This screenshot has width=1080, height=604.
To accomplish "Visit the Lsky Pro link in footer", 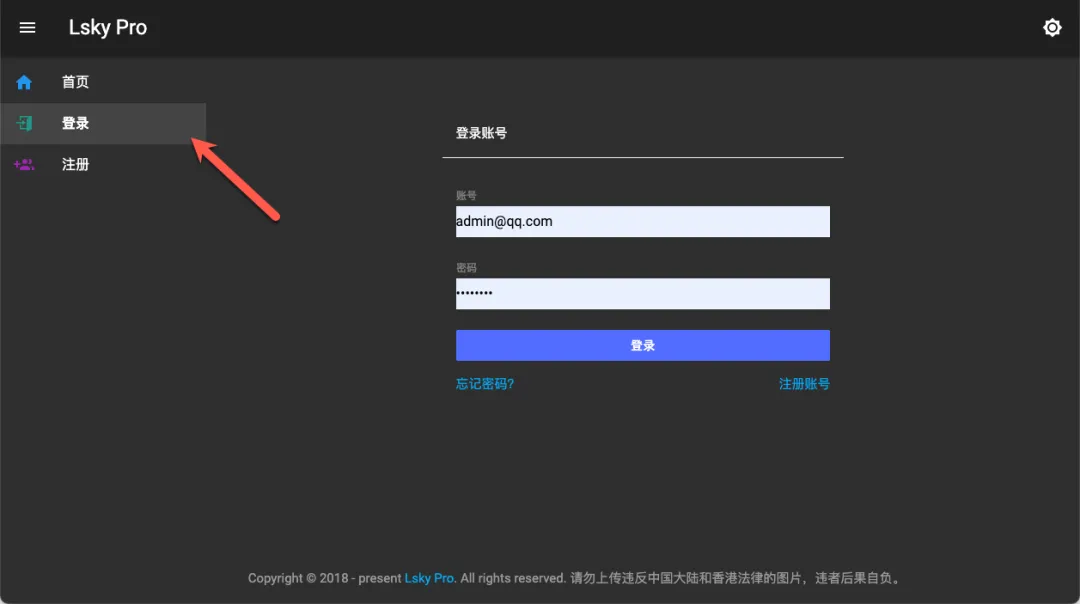I will pyautogui.click(x=430, y=578).
